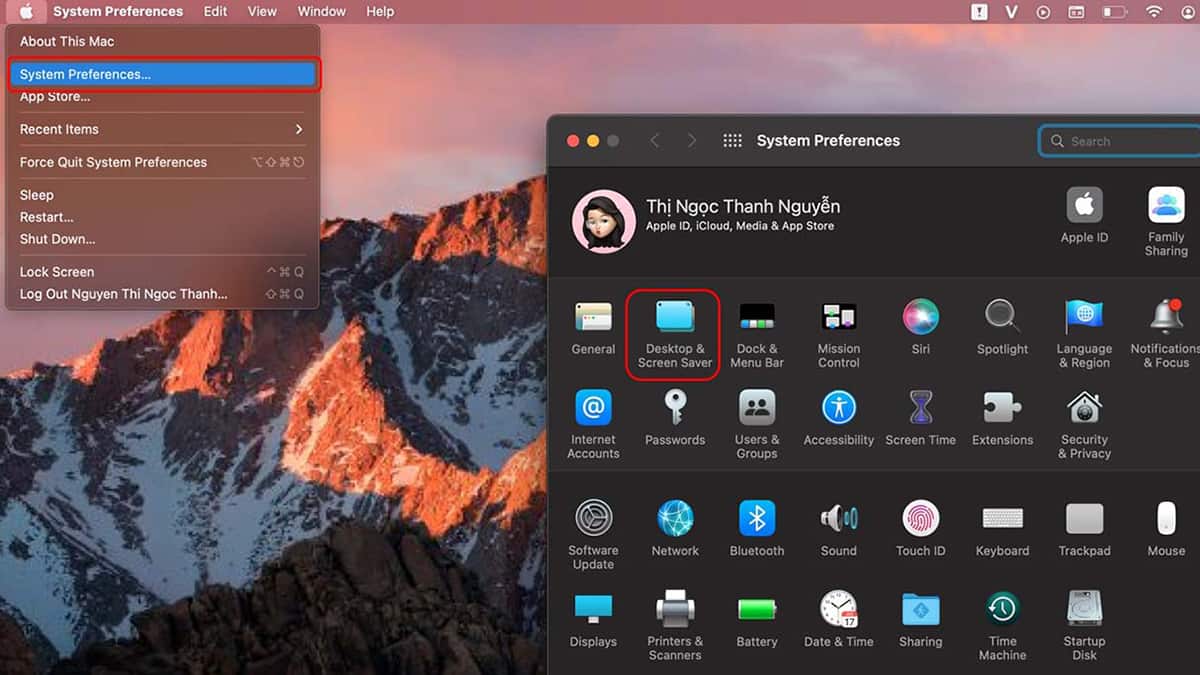Open the Window menu in menu bar

(321, 12)
